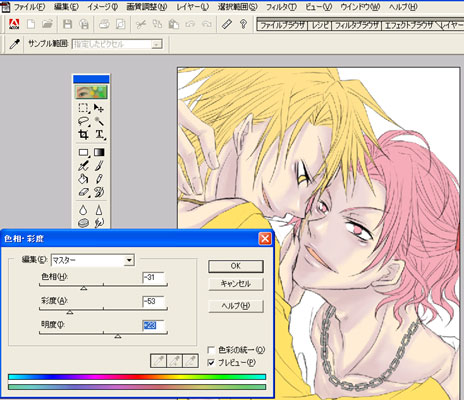Switch to the フィルタブラウザ palette tab
This screenshot has width=464, height=400.
click(x=357, y=25)
